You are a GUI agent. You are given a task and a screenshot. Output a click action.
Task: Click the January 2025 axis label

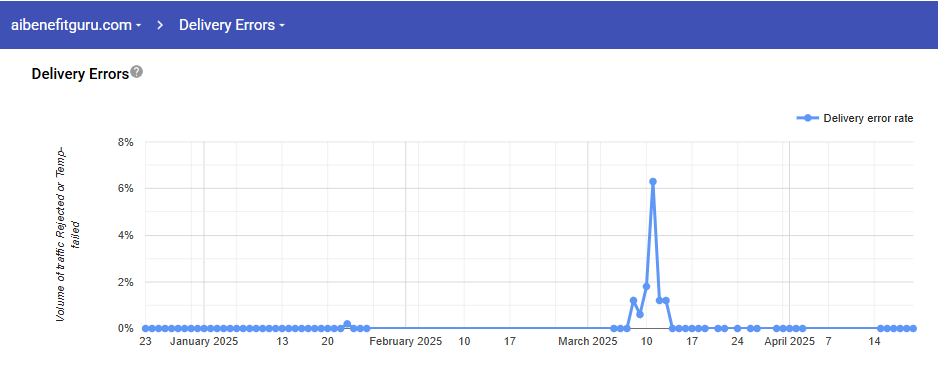click(204, 342)
